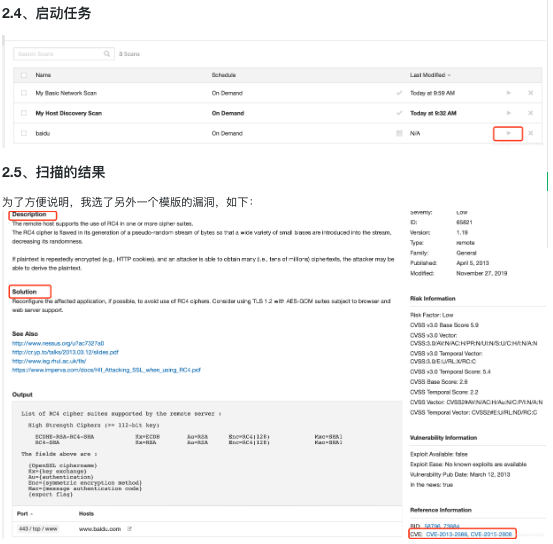The height and width of the screenshot is (544, 553).
Task: Tick the baidu scan checkbox
Action: pyautogui.click(x=24, y=133)
